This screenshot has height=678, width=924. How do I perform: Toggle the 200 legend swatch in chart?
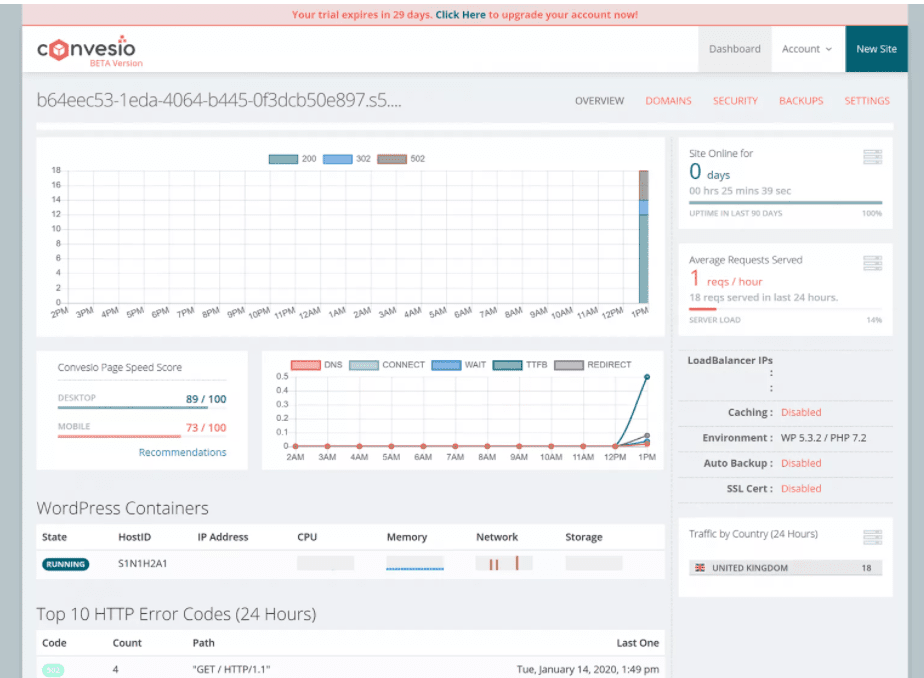pyautogui.click(x=283, y=159)
